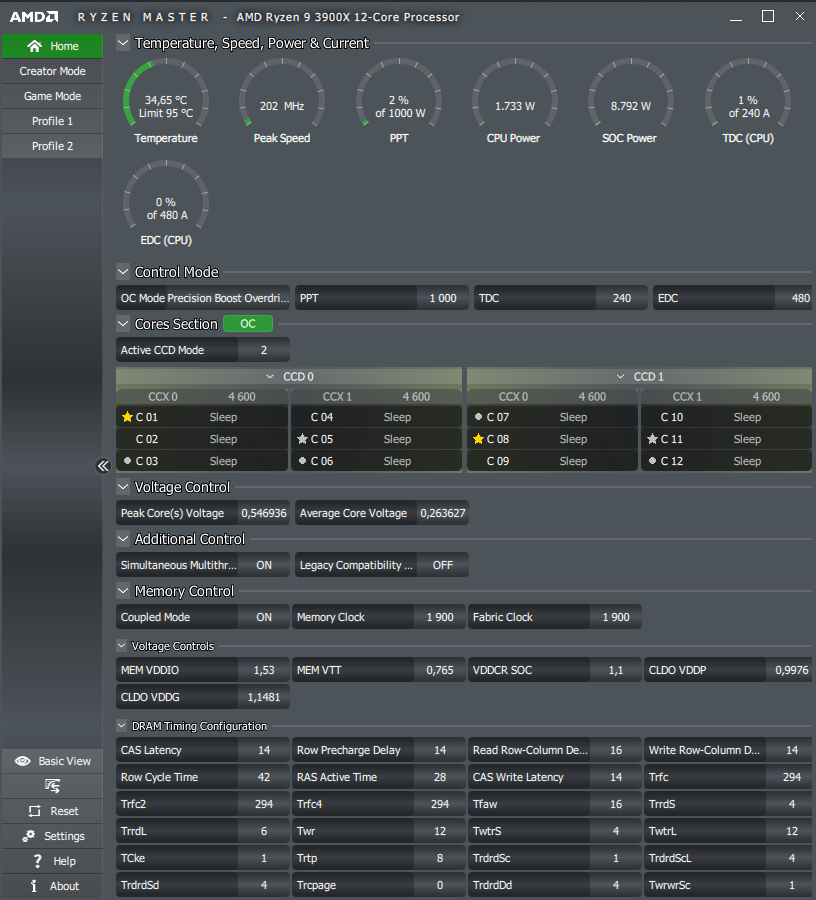Collapse the Memory Control section
This screenshot has height=900, width=816.
pos(123,591)
